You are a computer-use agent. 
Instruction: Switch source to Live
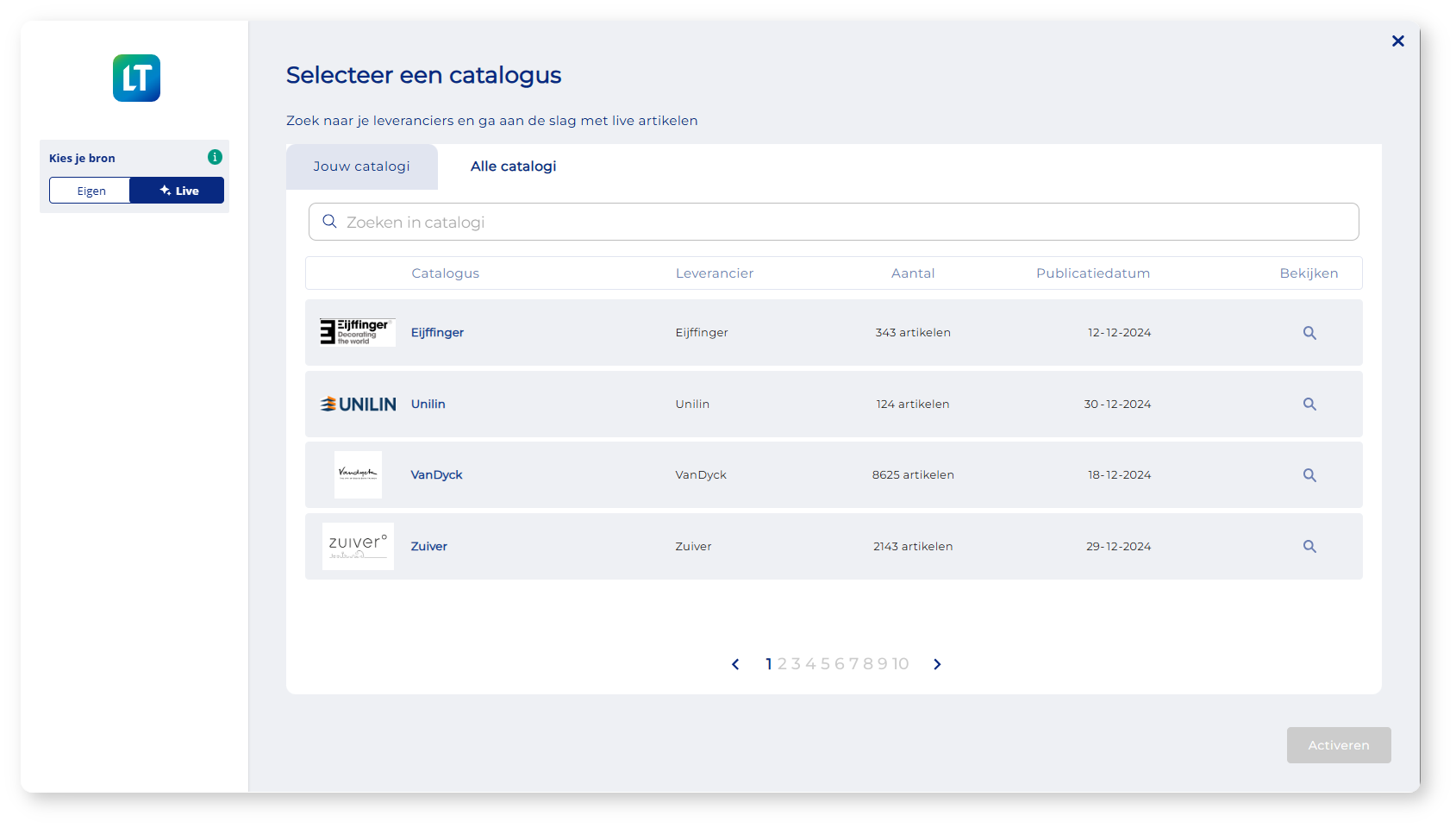point(177,190)
